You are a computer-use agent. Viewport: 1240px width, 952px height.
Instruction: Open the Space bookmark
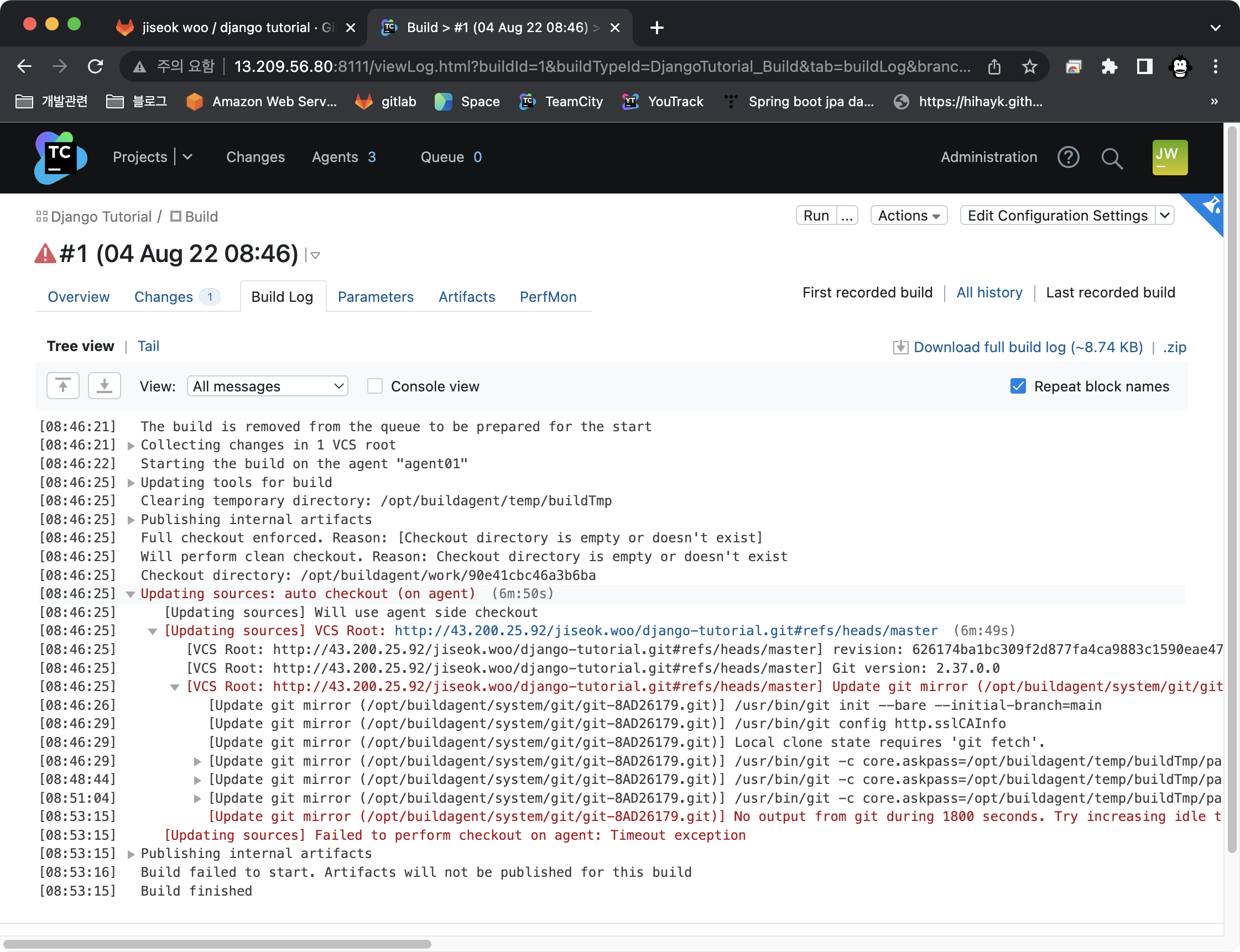pyautogui.click(x=467, y=101)
